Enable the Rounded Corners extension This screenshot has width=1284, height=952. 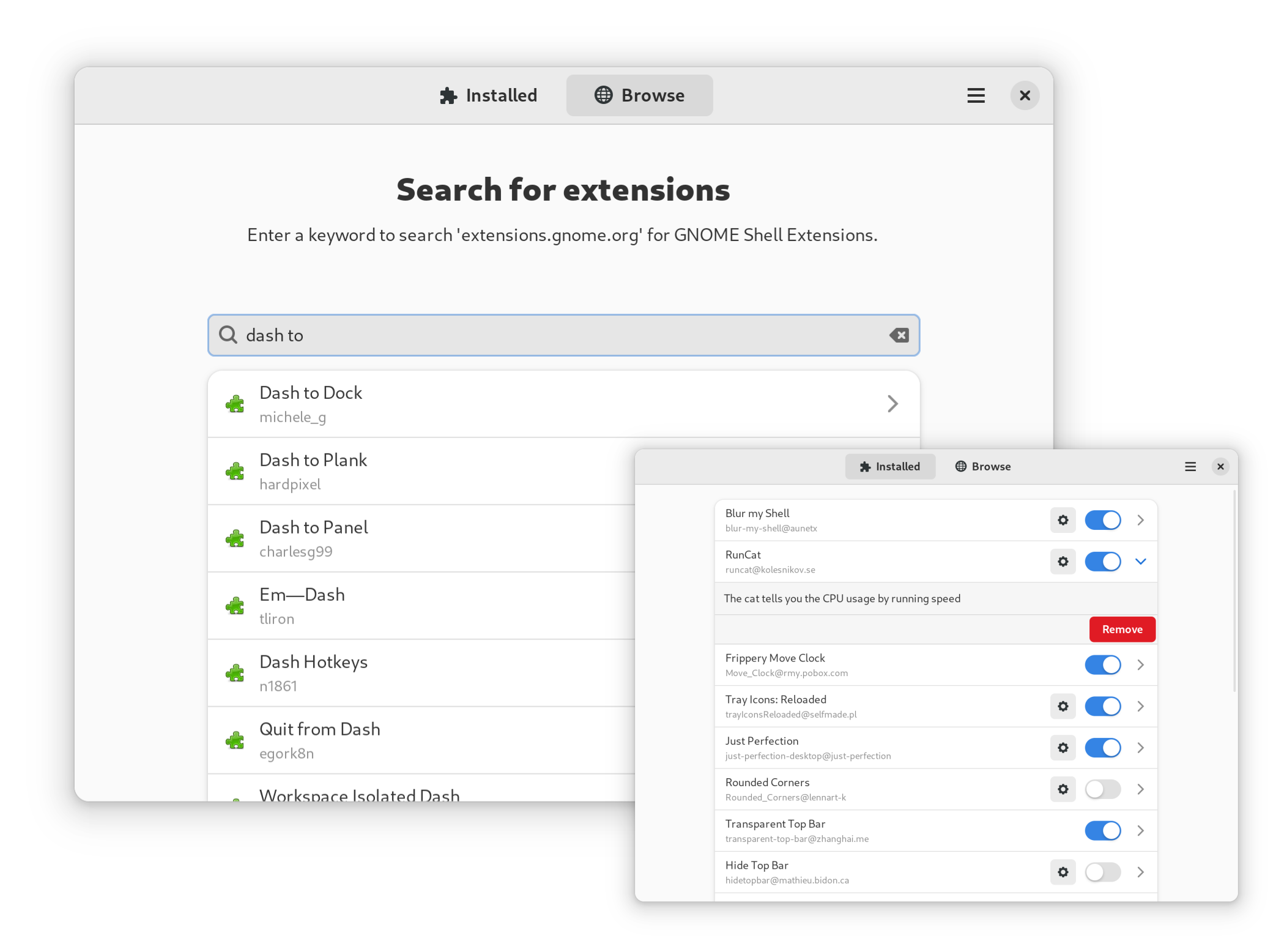[1103, 789]
